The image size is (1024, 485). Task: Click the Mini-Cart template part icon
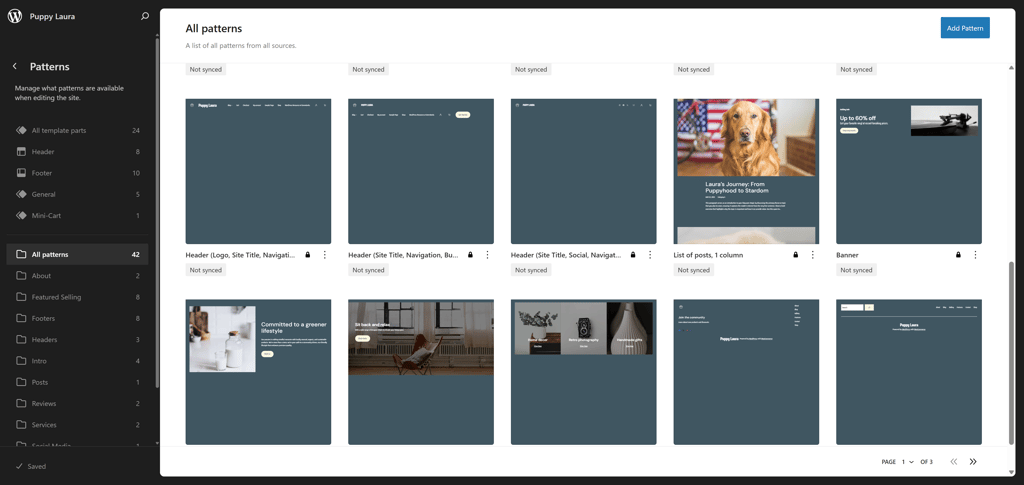tap(21, 215)
